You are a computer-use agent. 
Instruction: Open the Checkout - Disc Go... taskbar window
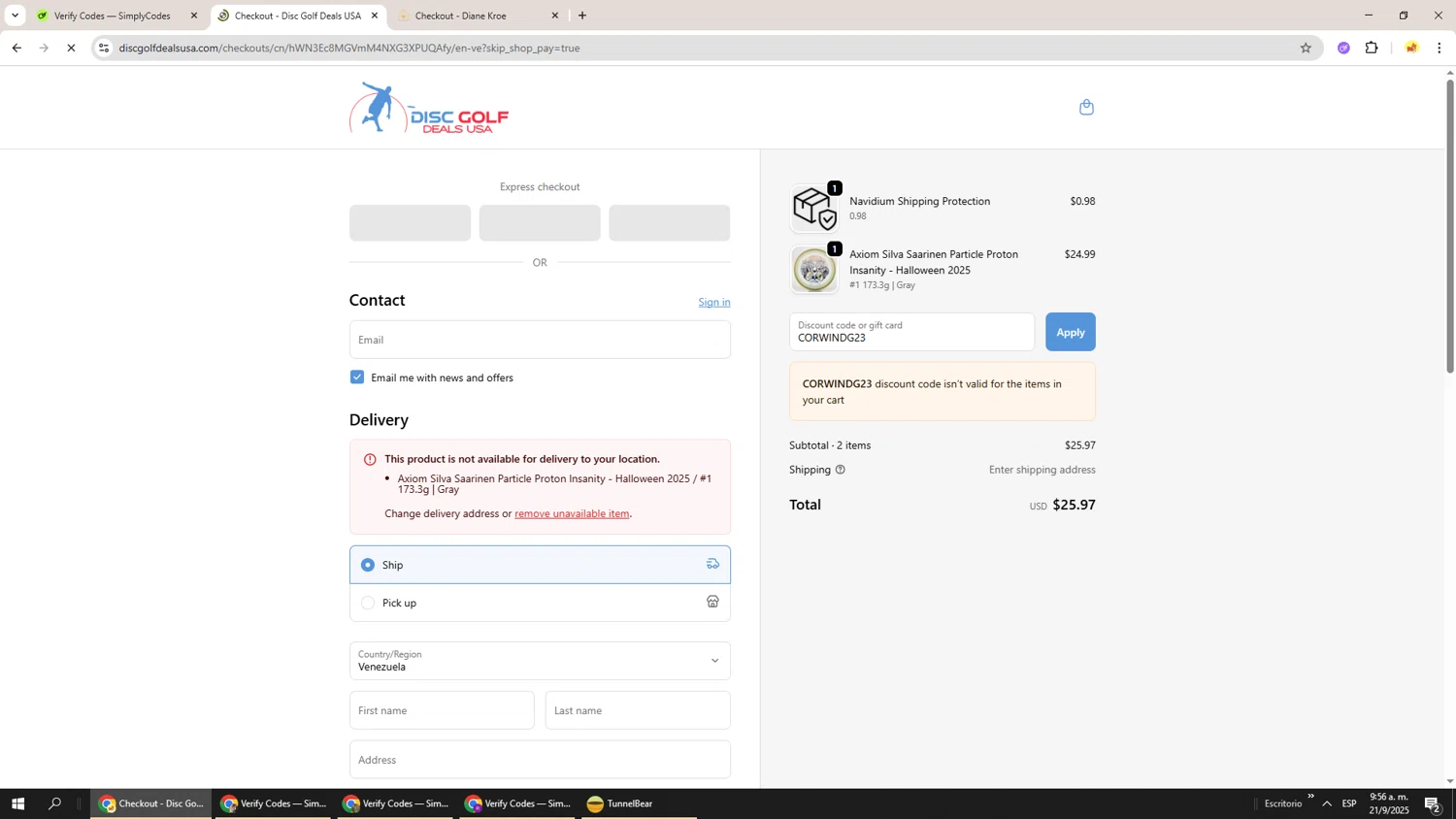click(151, 803)
